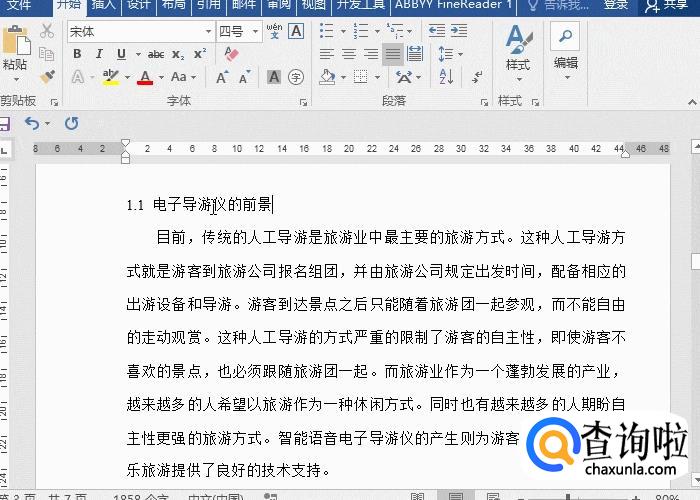The image size is (700, 500).
Task: Switch to the 引用 References tab
Action: 209,5
